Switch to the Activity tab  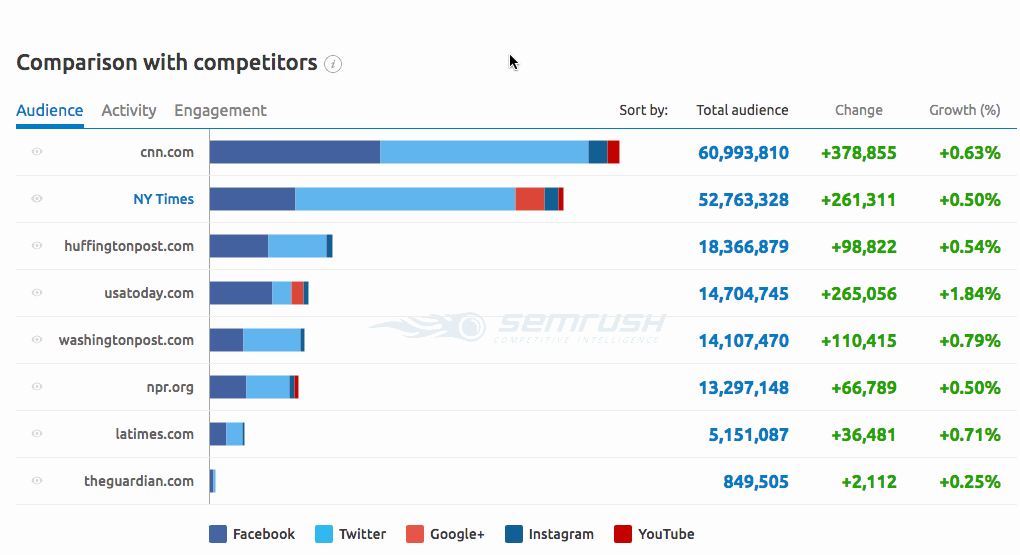coord(129,110)
